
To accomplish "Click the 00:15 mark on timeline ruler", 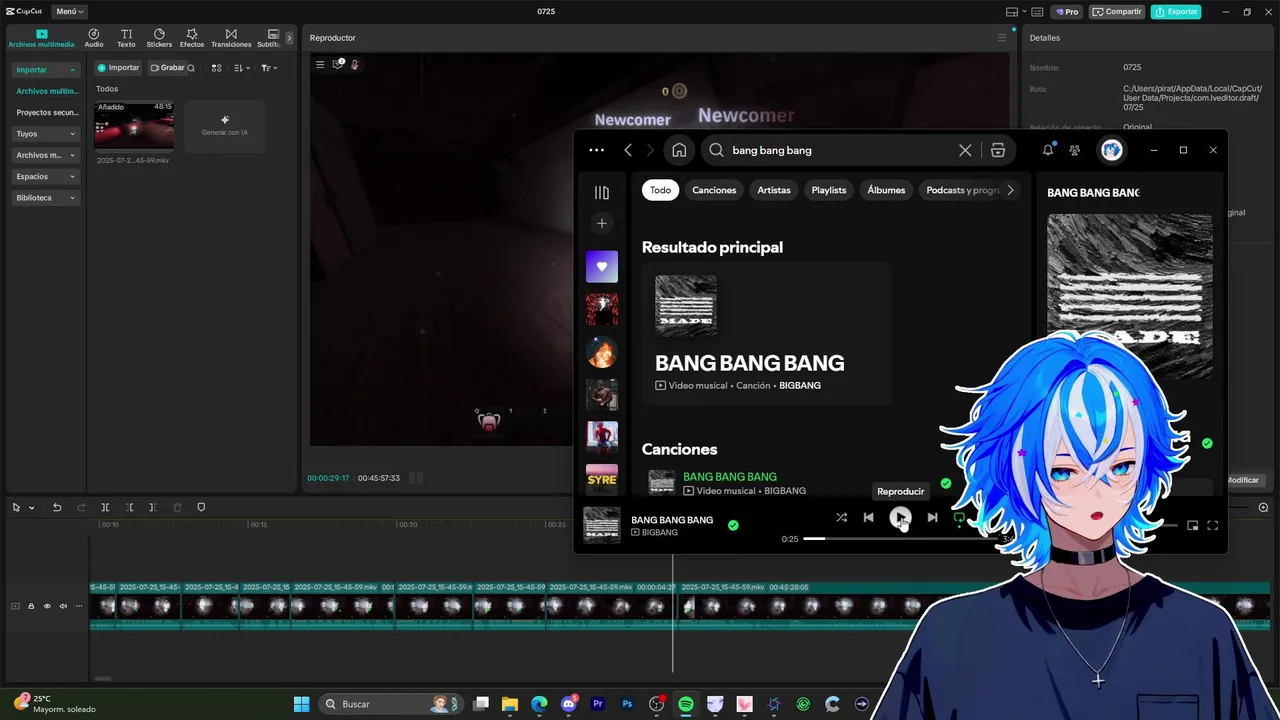I will tap(258, 524).
